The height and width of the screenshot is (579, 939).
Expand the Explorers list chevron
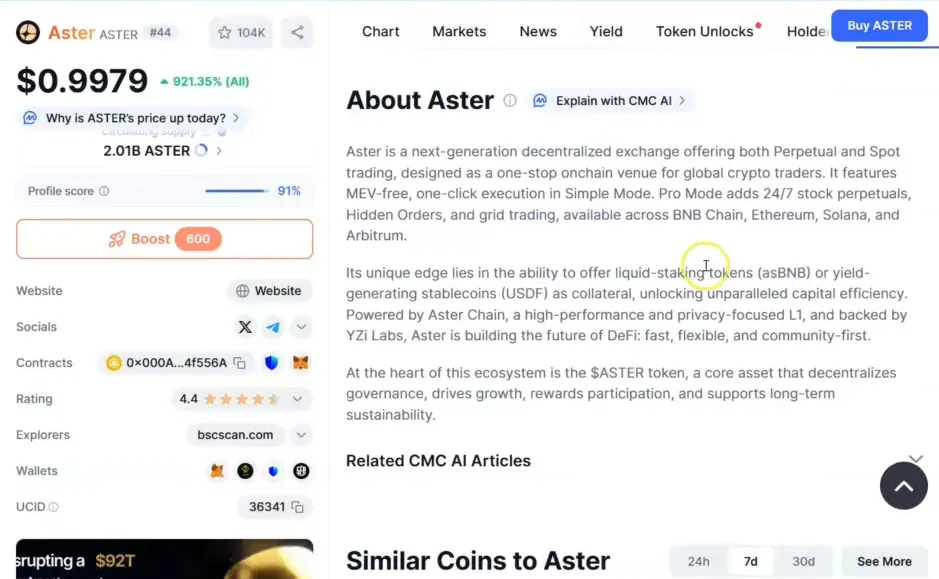tap(301, 435)
